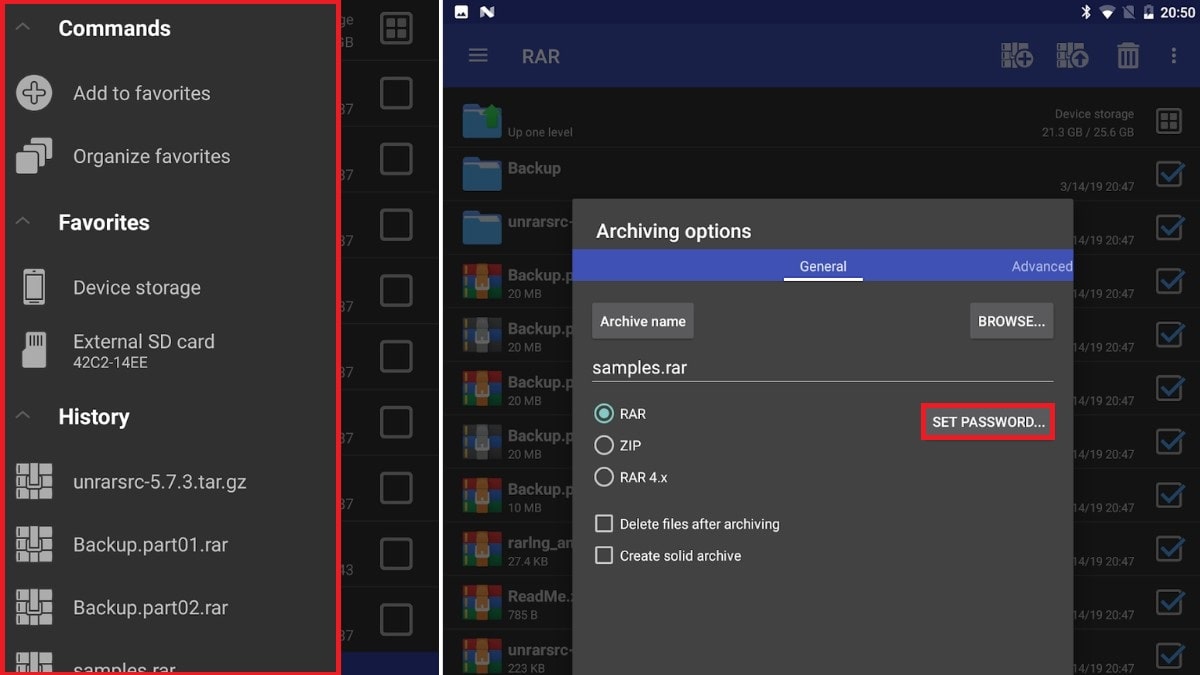Image resolution: width=1200 pixels, height=675 pixels.
Task: Delete selected files with the trash icon
Action: pyautogui.click(x=1128, y=56)
